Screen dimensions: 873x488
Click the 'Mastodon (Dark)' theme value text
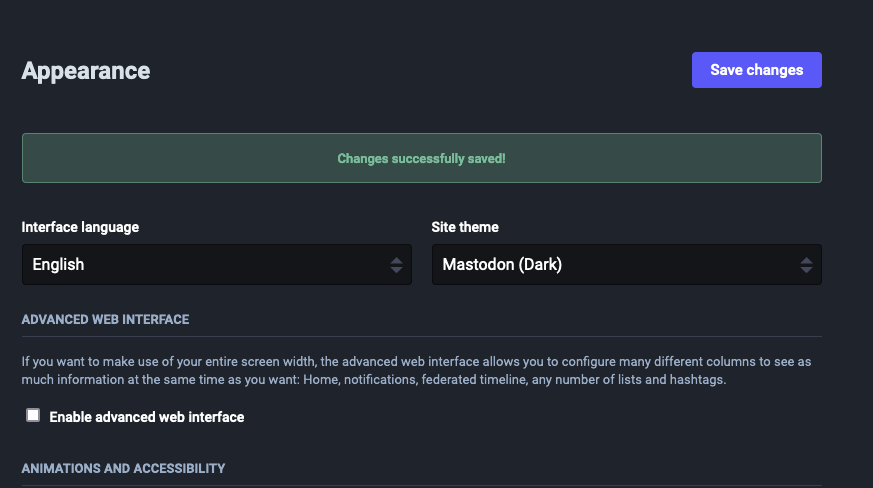pyautogui.click(x=502, y=265)
